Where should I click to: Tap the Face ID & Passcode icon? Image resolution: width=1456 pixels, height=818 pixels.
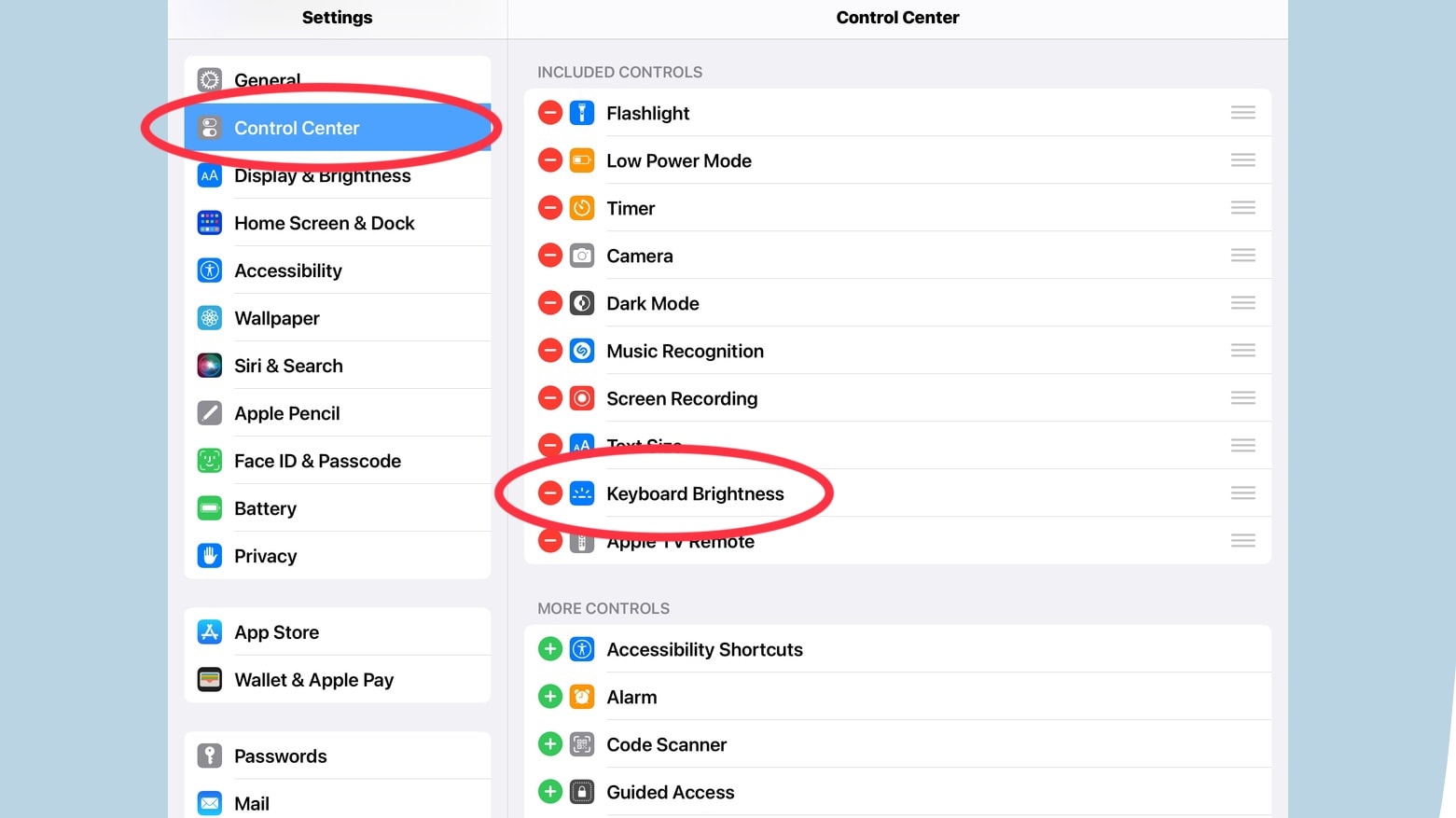click(x=210, y=461)
